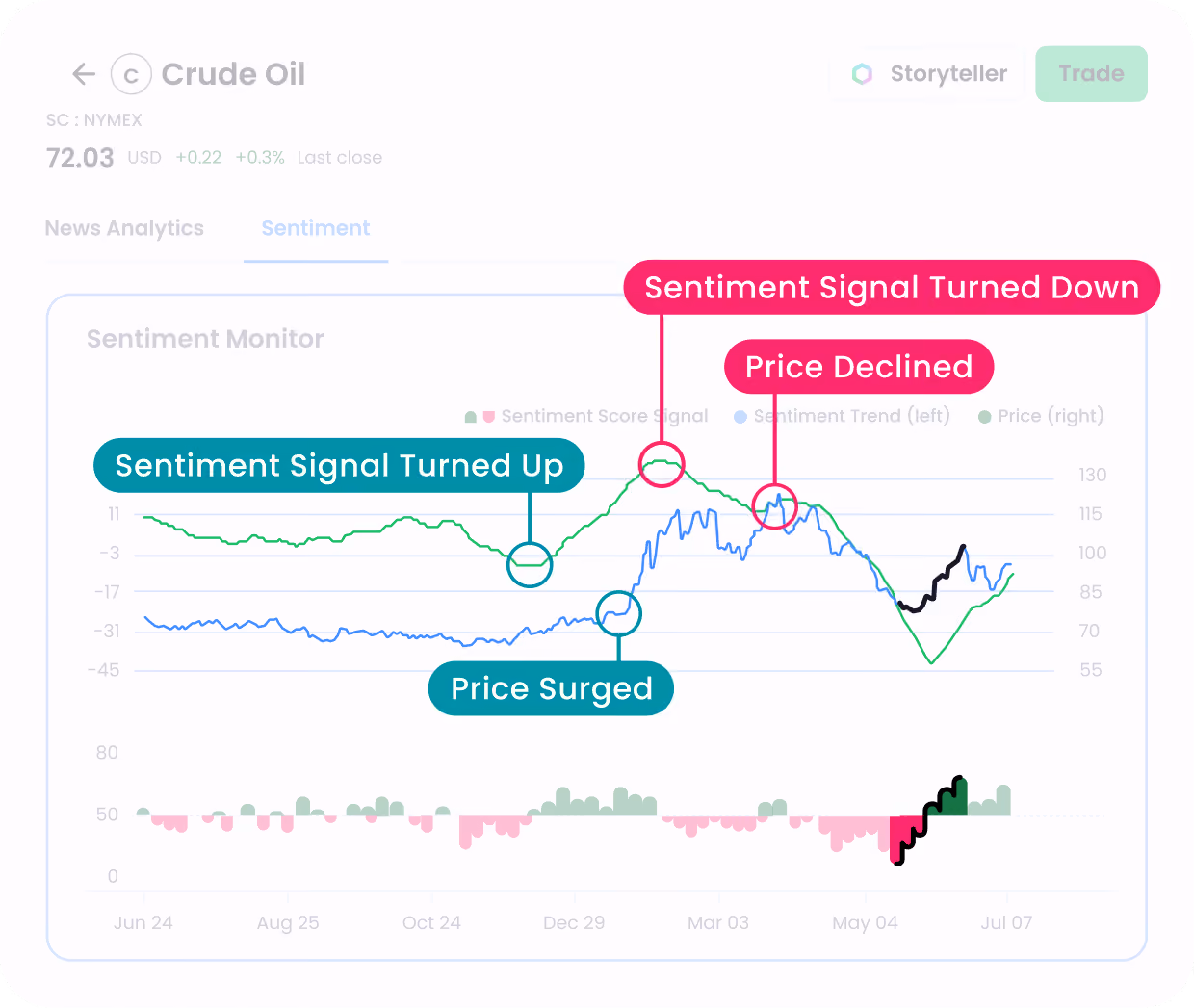Click the green Sentiment Score Signal legend marker

point(471,417)
